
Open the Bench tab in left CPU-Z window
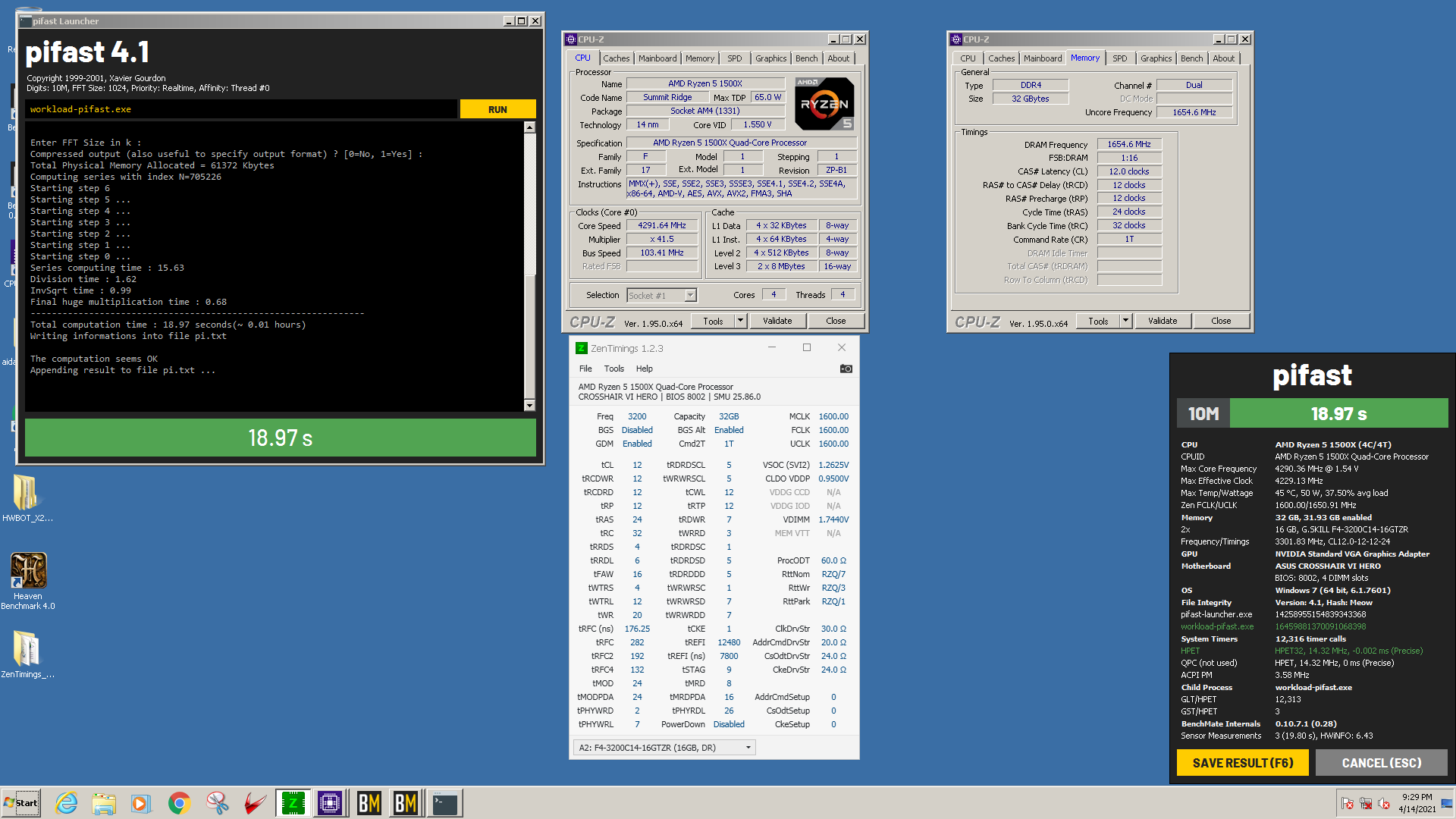point(806,58)
